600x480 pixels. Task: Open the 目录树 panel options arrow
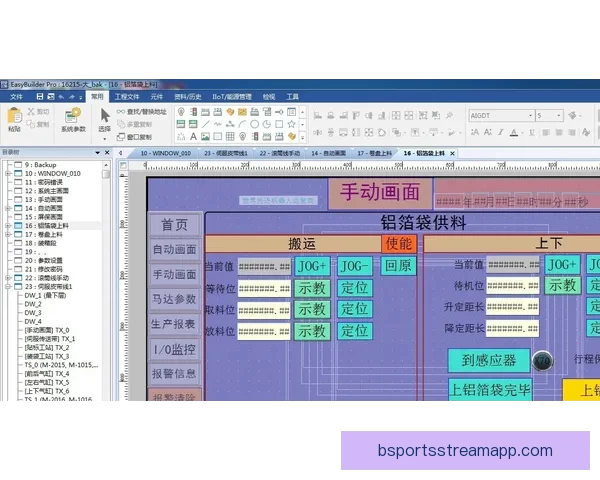[x=98, y=153]
